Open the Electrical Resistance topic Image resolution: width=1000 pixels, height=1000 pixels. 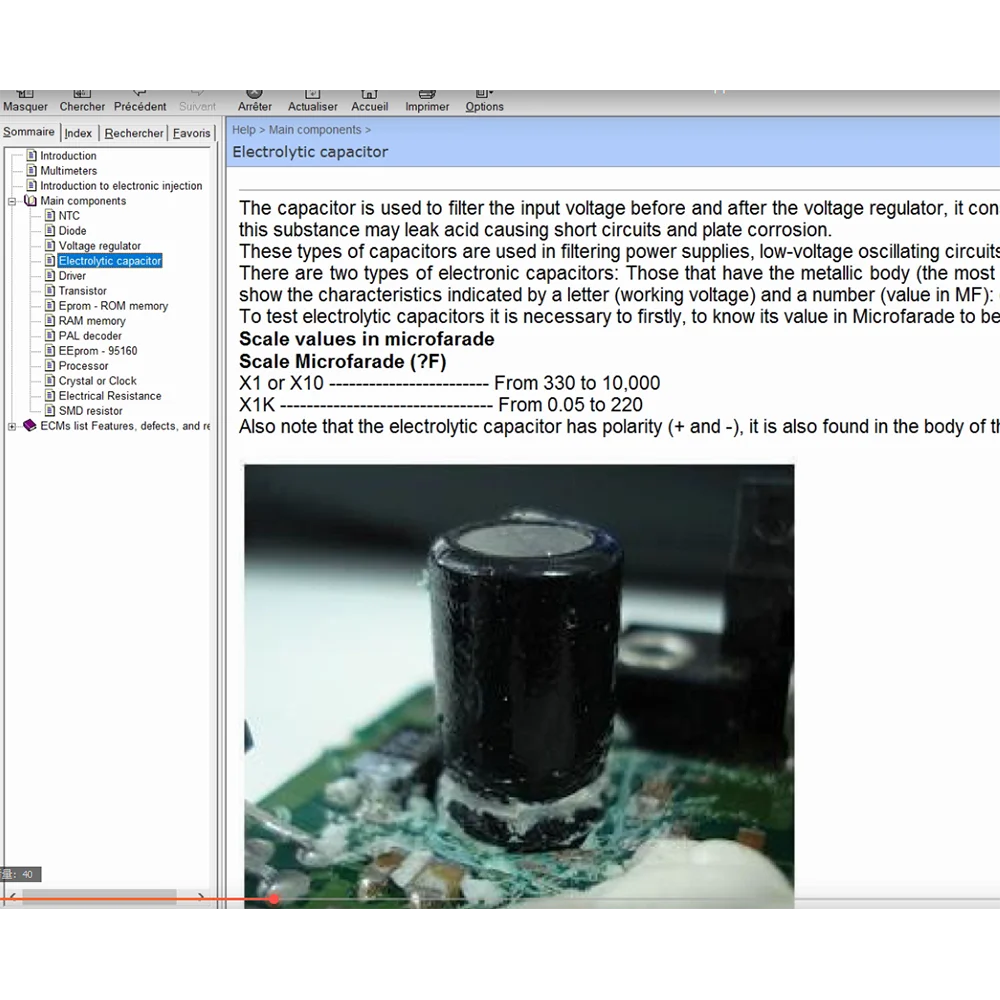click(x=110, y=395)
